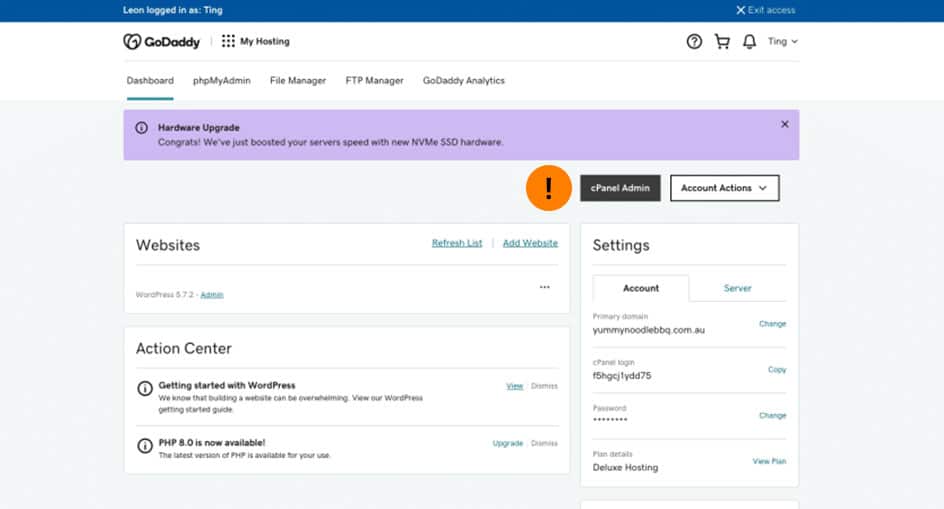This screenshot has width=944, height=509.
Task: Select the Server tab in Settings
Action: point(738,288)
